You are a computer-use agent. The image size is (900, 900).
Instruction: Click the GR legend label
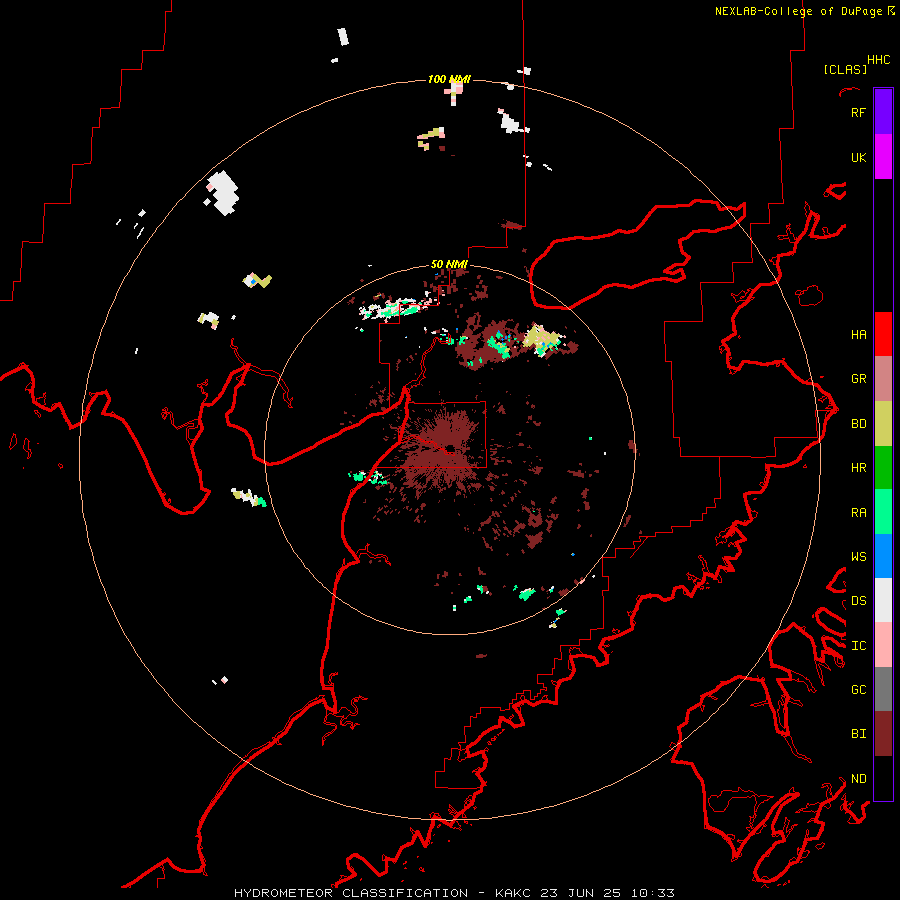(x=858, y=379)
